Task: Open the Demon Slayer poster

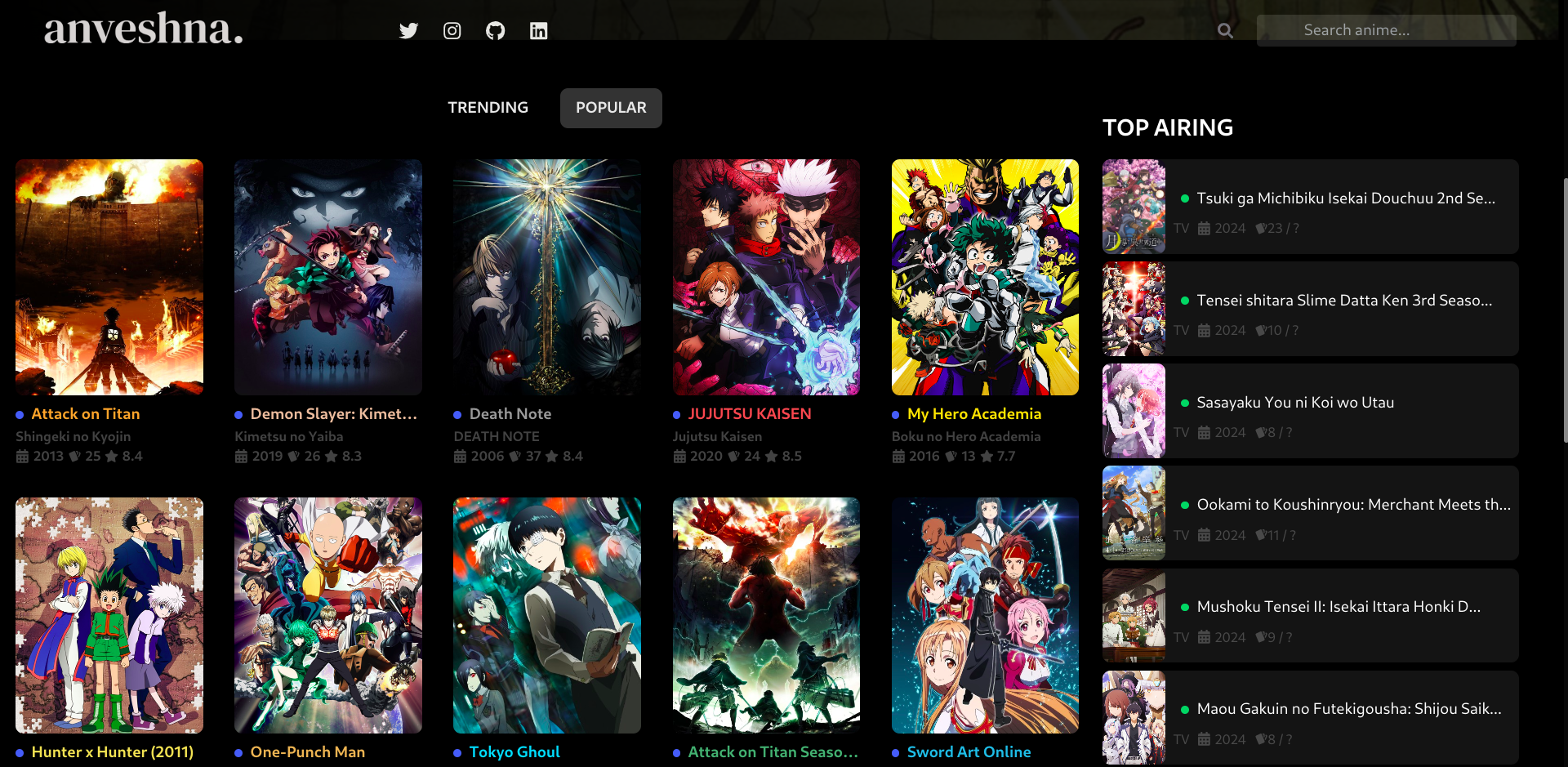Action: pos(328,277)
